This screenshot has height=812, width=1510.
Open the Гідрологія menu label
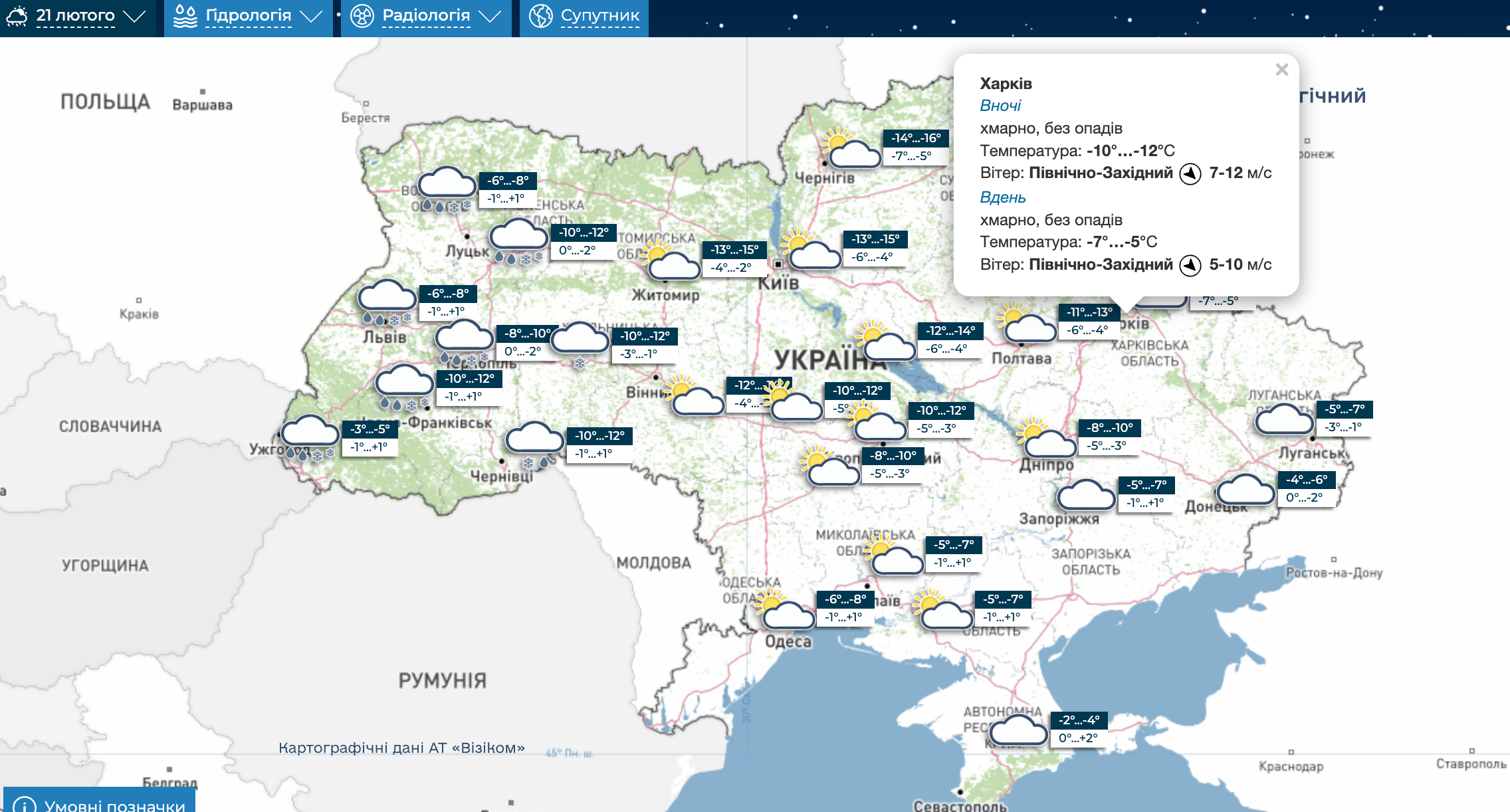tap(248, 15)
